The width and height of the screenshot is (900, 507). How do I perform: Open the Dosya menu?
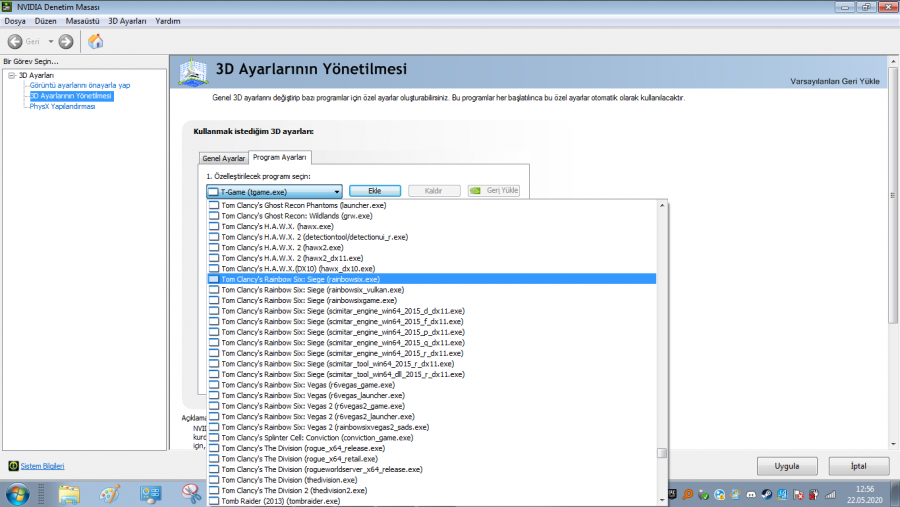pyautogui.click(x=15, y=21)
